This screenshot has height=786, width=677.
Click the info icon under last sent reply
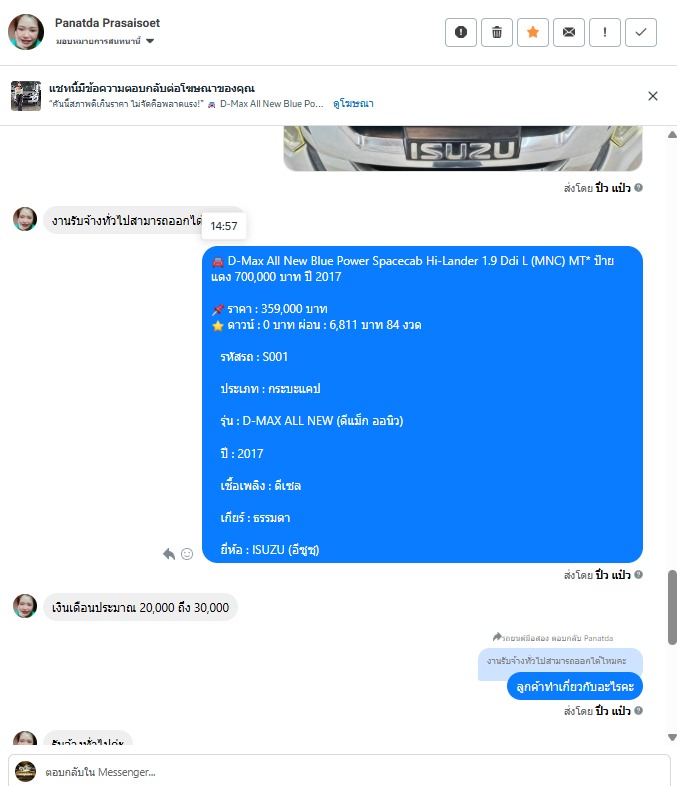pos(638,710)
